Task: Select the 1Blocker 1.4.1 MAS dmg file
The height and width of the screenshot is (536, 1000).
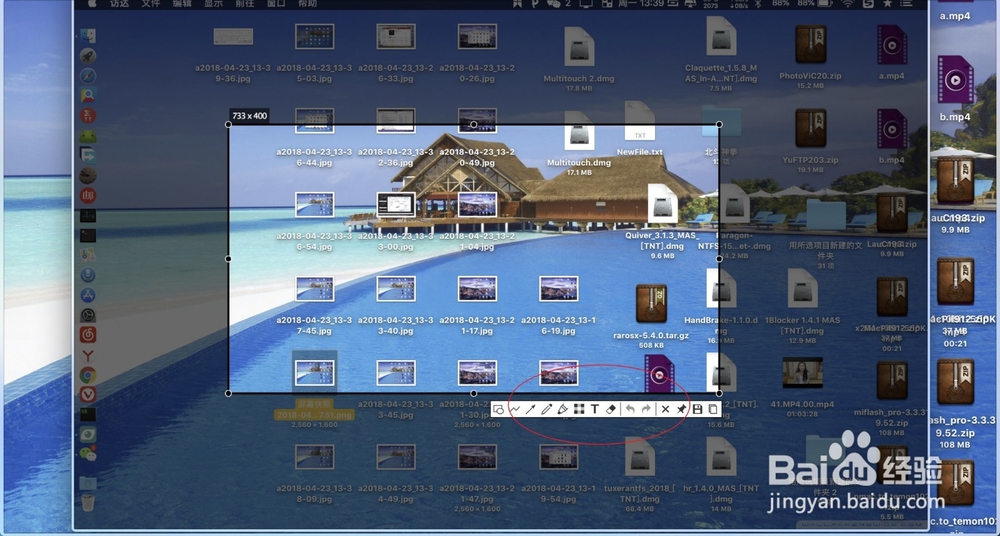Action: [802, 288]
